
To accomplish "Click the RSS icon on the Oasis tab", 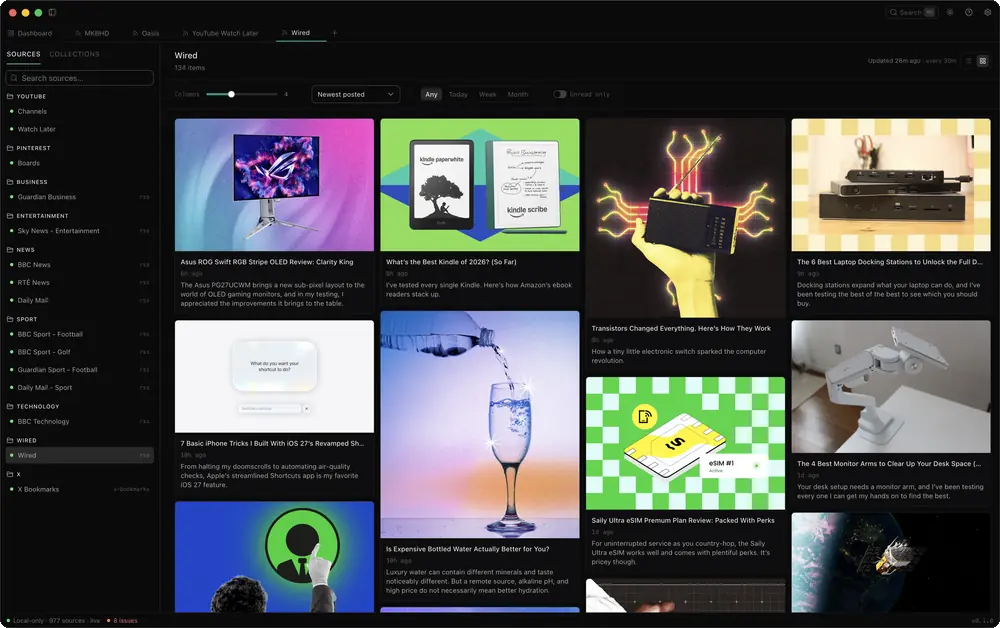I will (135, 33).
